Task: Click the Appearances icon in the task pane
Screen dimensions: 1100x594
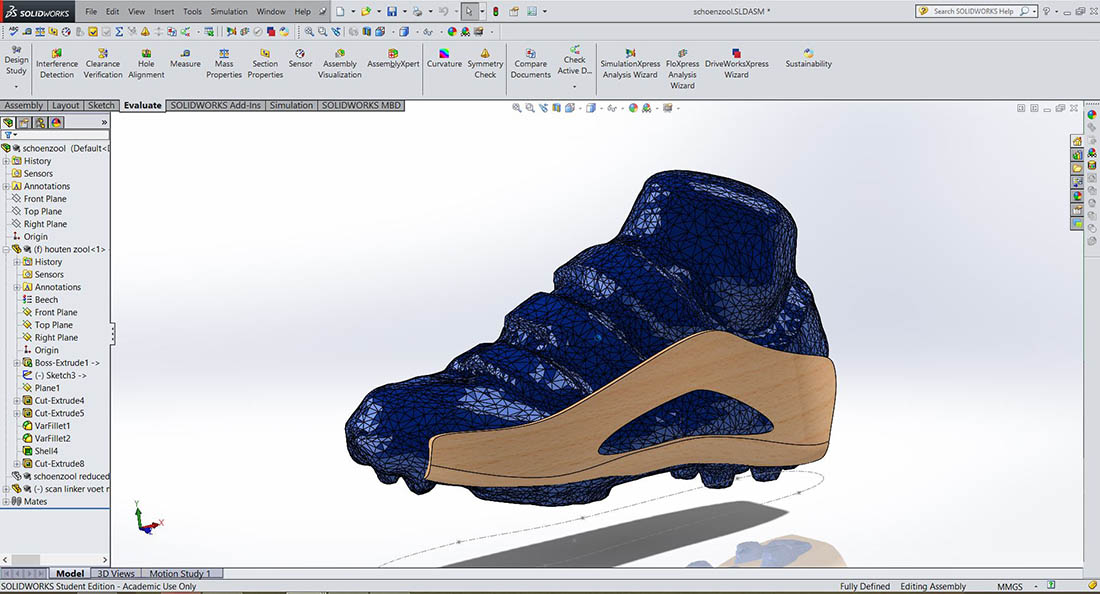Action: [x=1077, y=196]
